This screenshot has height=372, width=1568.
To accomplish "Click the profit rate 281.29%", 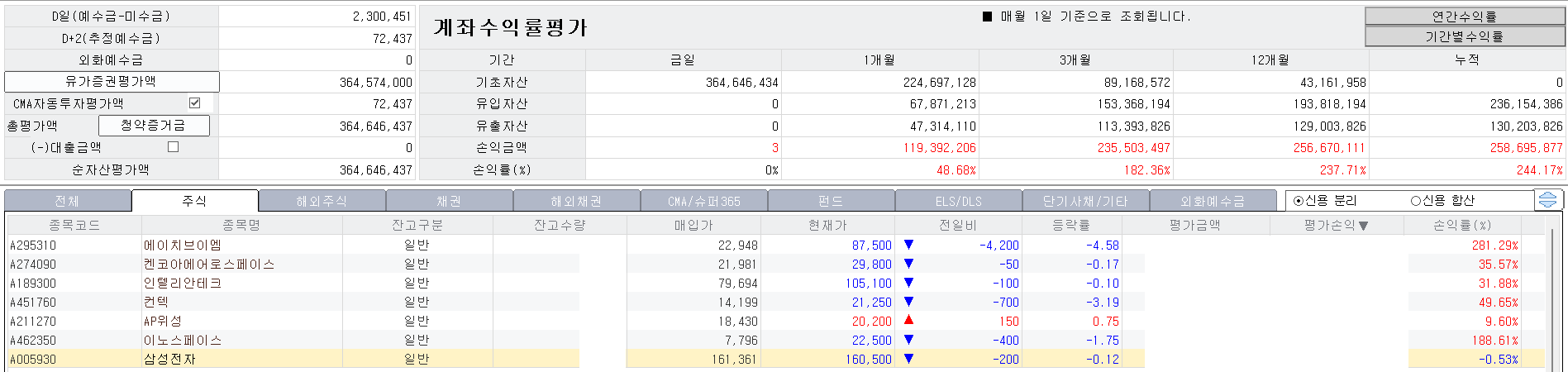I will click(x=1494, y=246).
